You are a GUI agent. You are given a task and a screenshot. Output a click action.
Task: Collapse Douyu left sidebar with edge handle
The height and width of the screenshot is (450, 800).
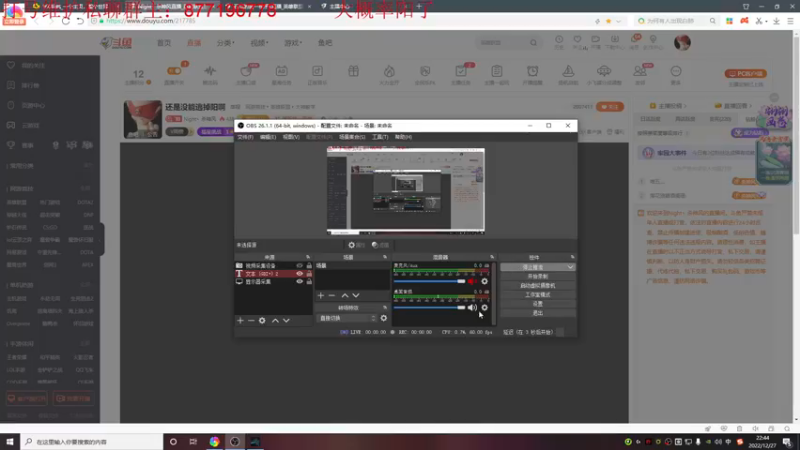tap(102, 239)
